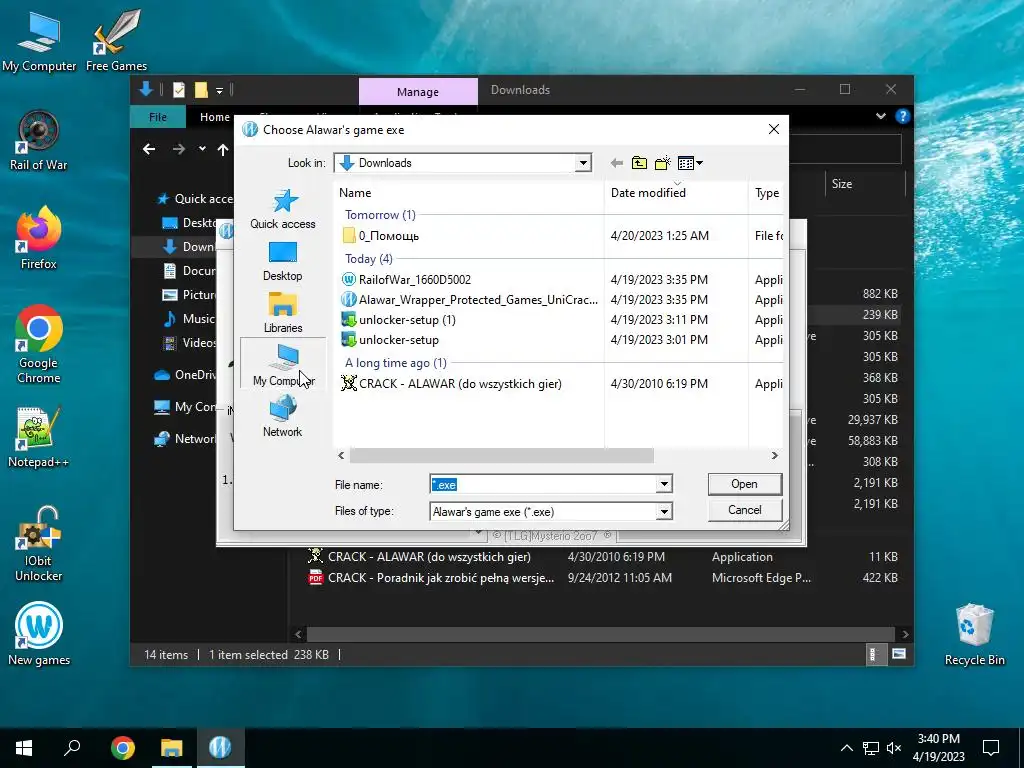Select unlocker-setup (1) file
Screen dimensions: 1024x768
(x=407, y=320)
